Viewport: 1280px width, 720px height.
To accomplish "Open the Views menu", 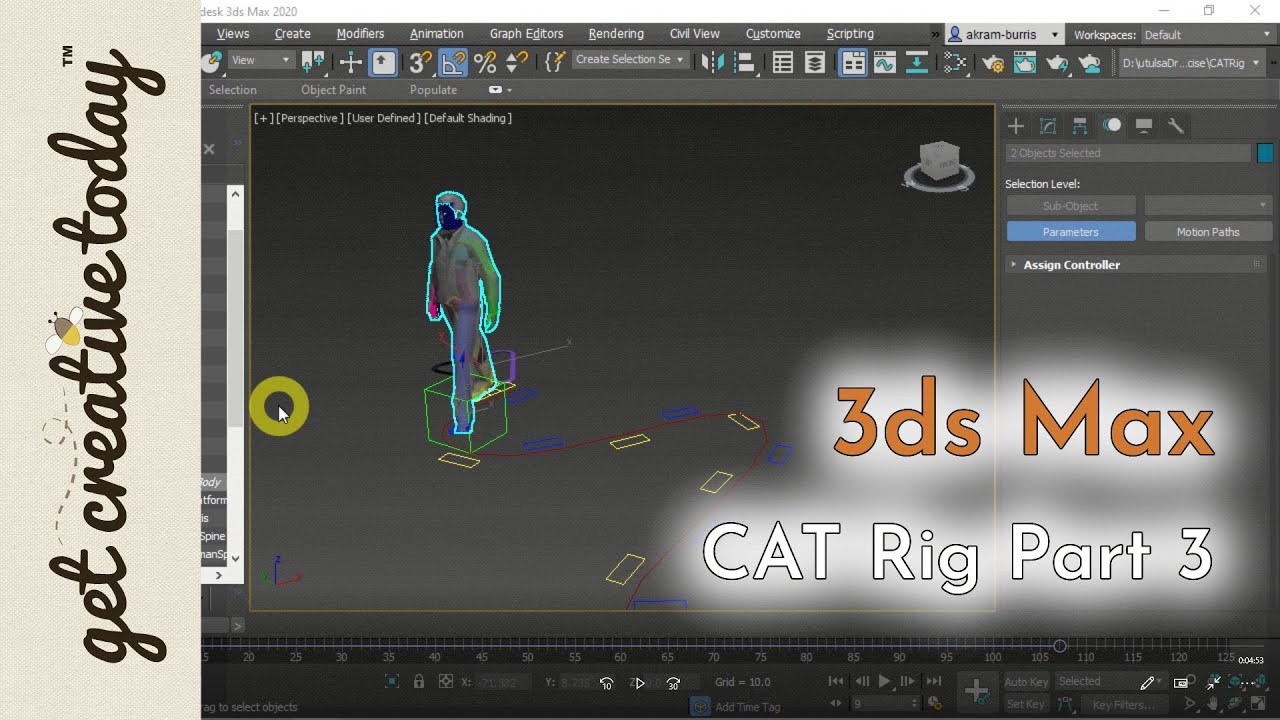I will [x=233, y=34].
